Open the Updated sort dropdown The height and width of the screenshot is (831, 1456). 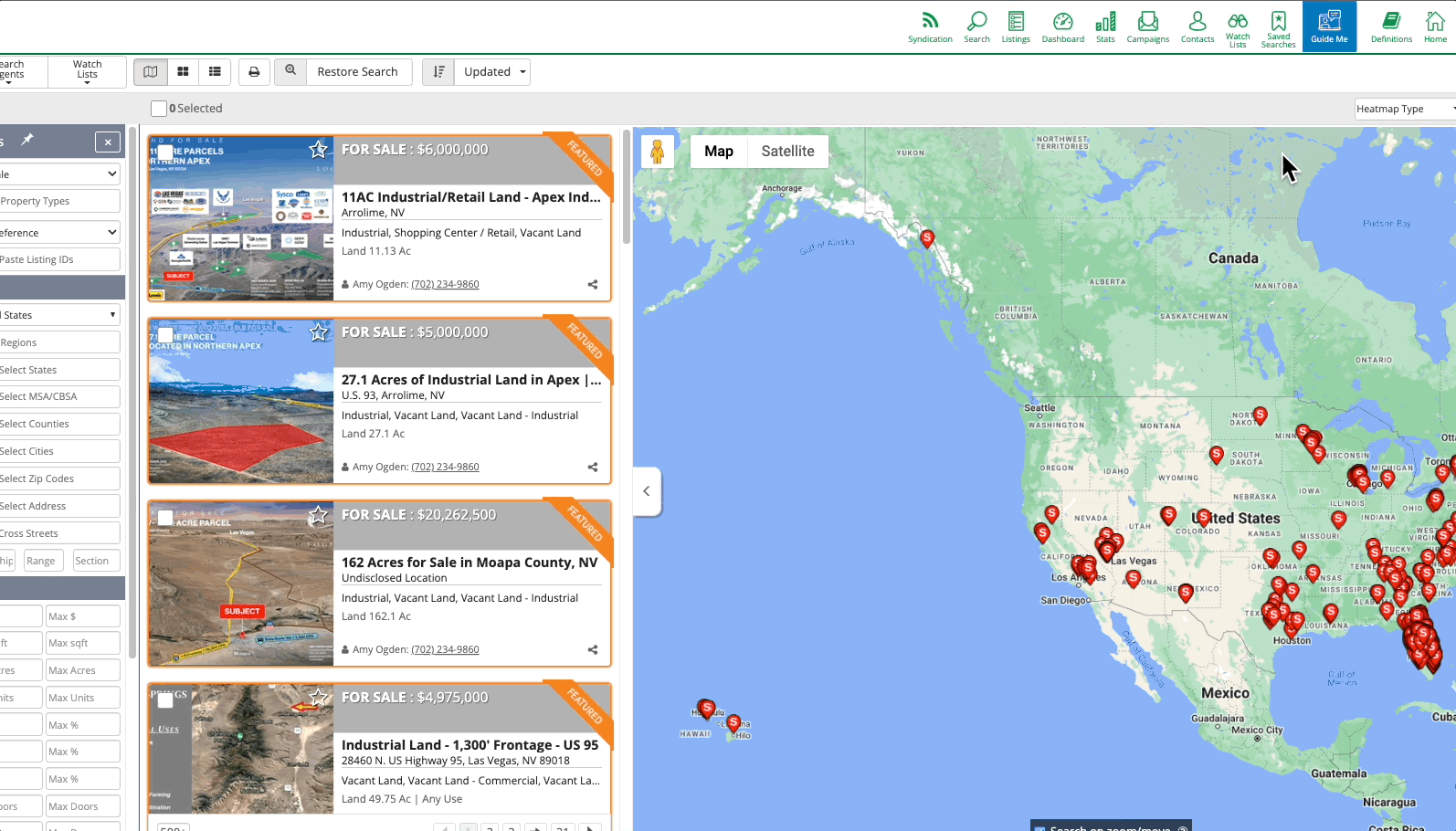[x=492, y=72]
